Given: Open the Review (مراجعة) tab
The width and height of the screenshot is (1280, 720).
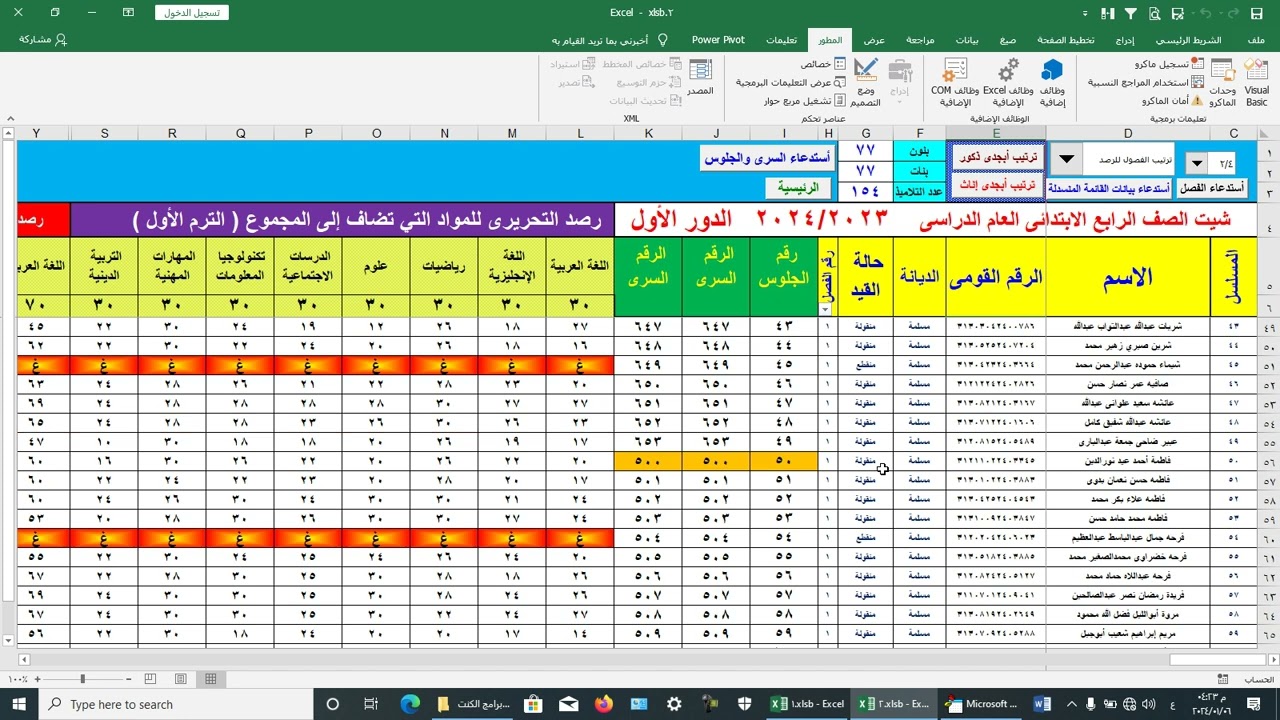Looking at the screenshot, I should pyautogui.click(x=920, y=40).
